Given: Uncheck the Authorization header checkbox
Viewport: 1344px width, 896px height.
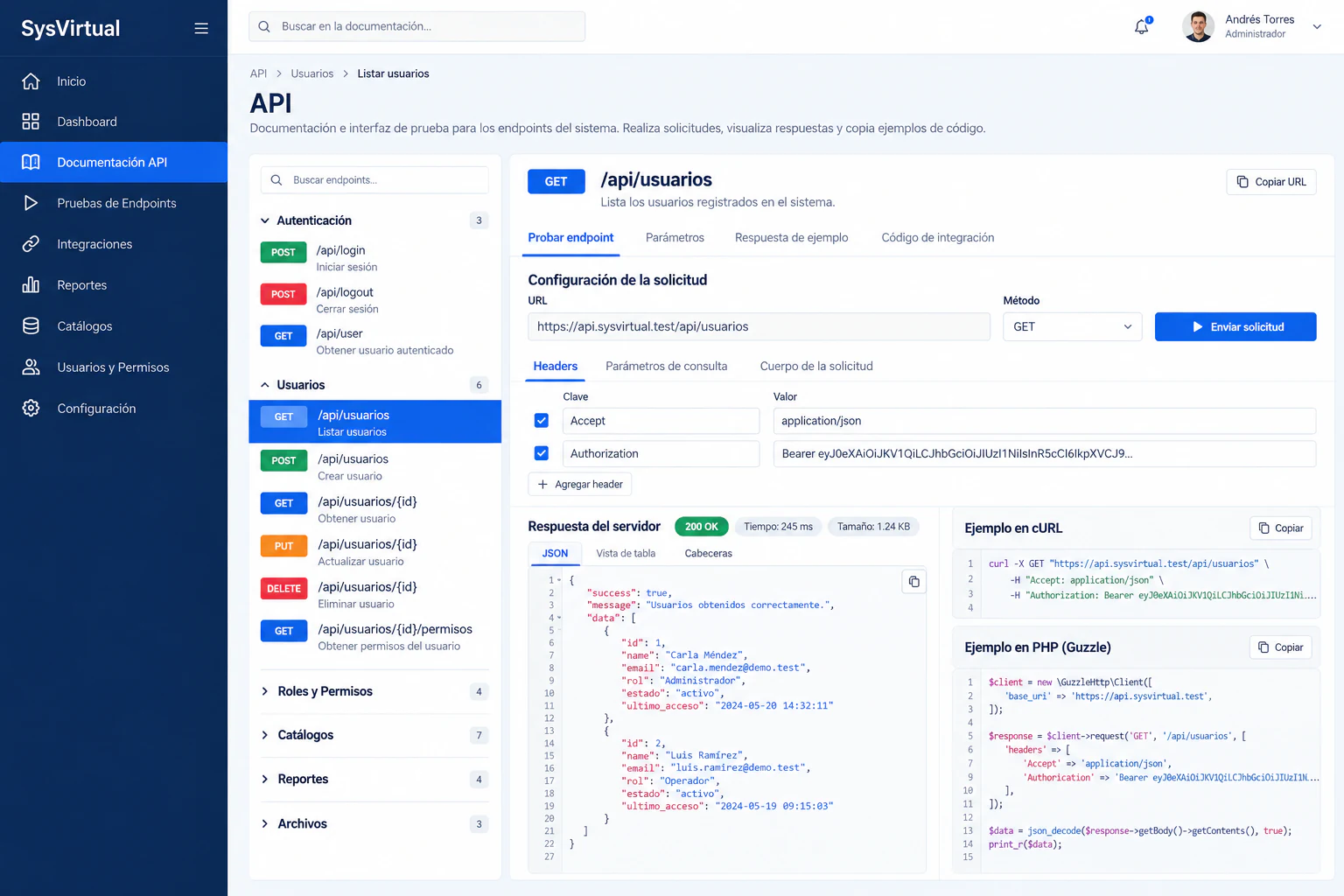Looking at the screenshot, I should (542, 453).
